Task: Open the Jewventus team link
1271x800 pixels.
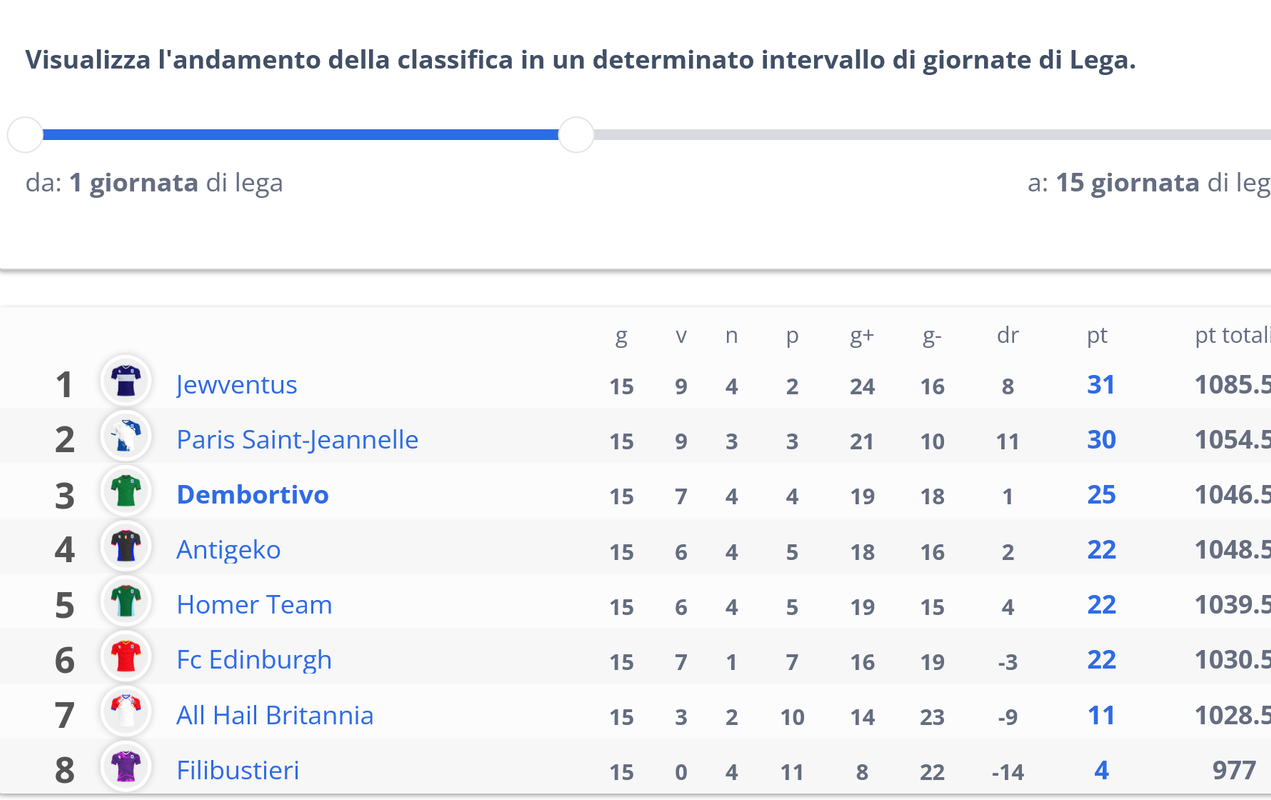Action: click(x=237, y=385)
